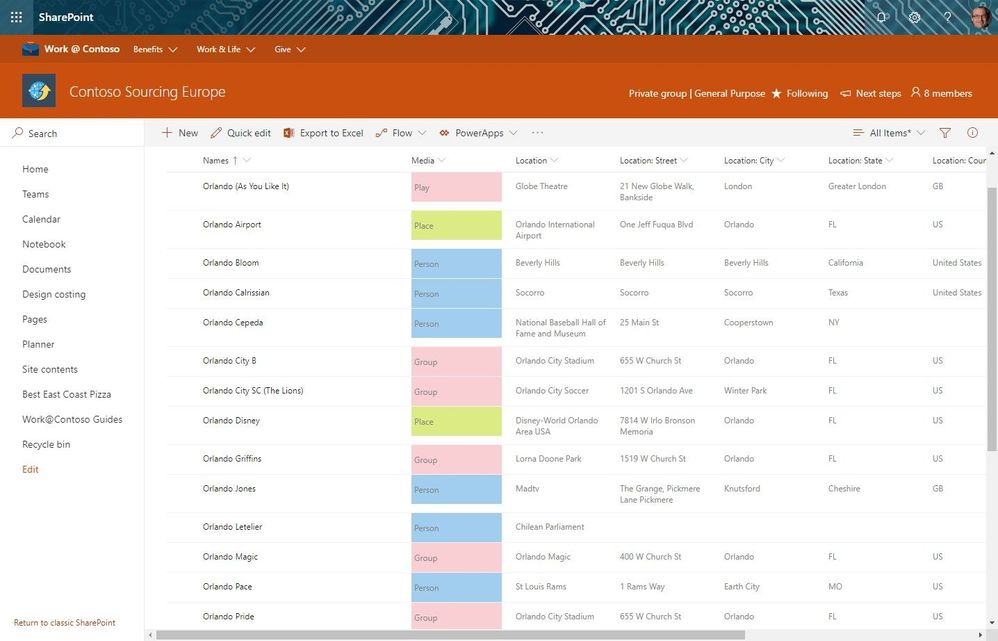Expand the Work & Life menu
This screenshot has width=998, height=641.
[225, 49]
